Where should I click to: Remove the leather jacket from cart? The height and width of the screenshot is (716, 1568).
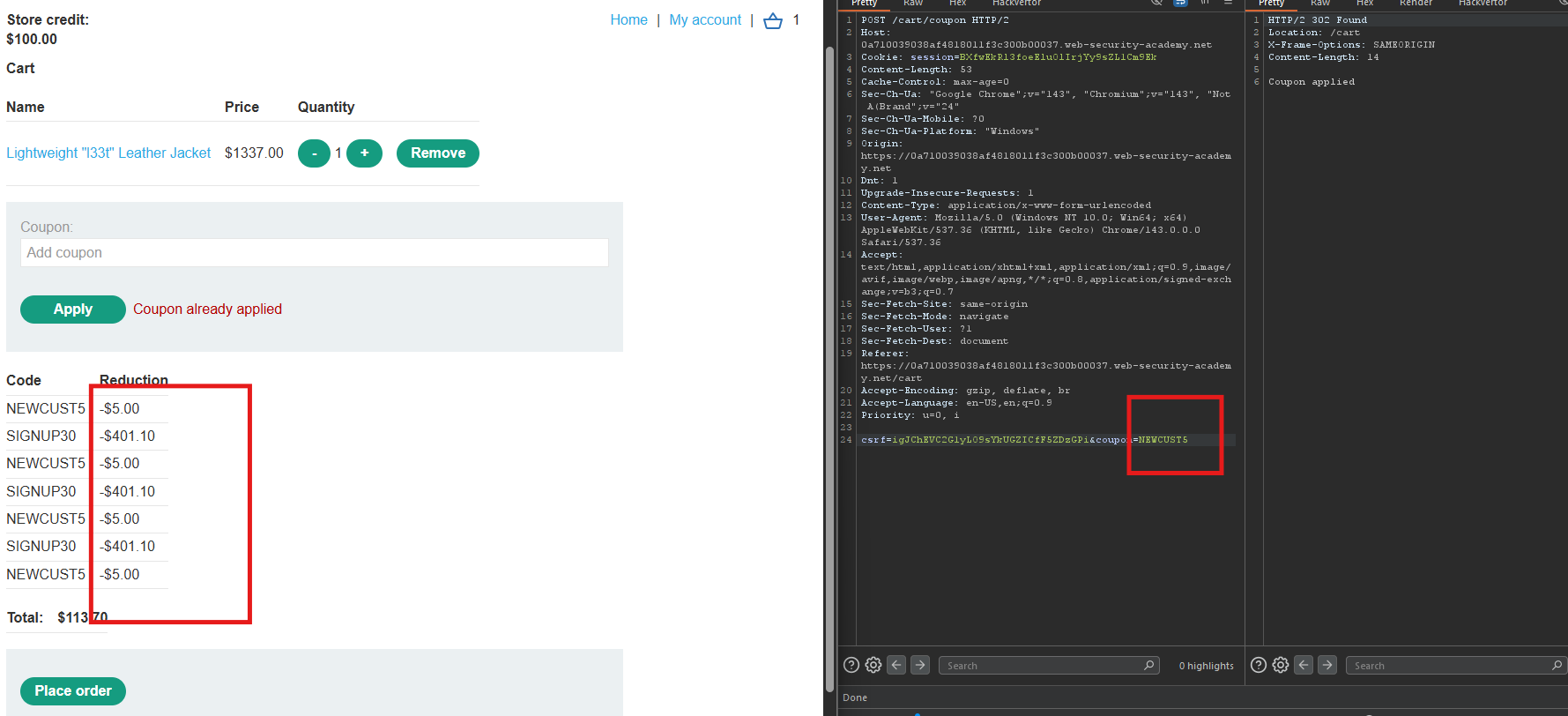click(x=438, y=153)
